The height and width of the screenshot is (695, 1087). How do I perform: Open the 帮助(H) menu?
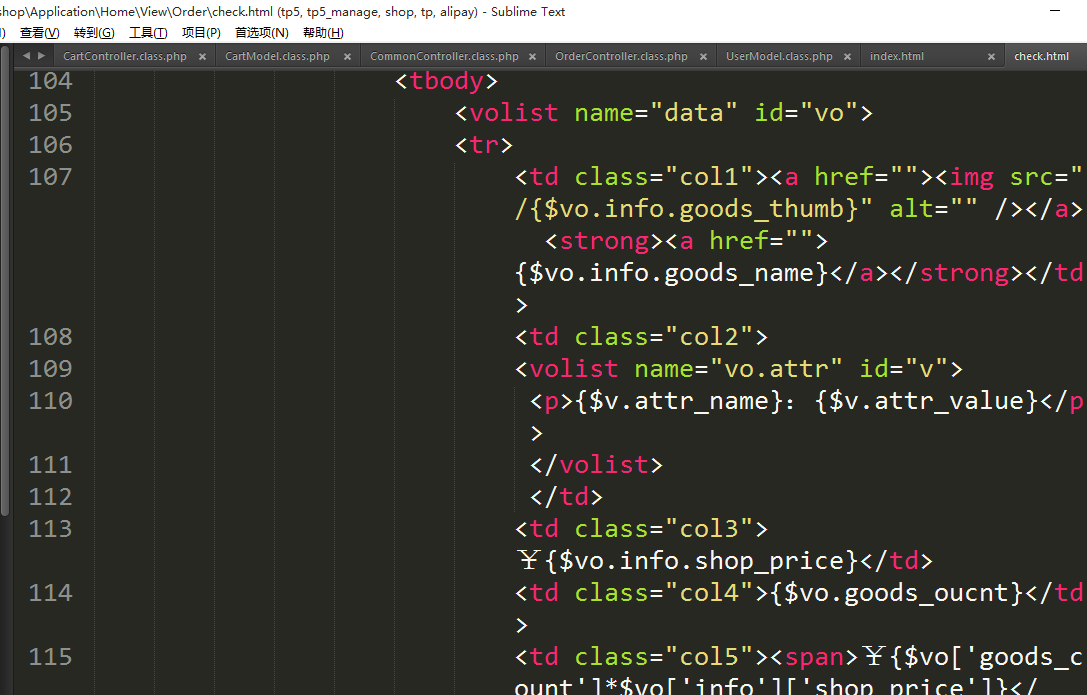coord(322,33)
